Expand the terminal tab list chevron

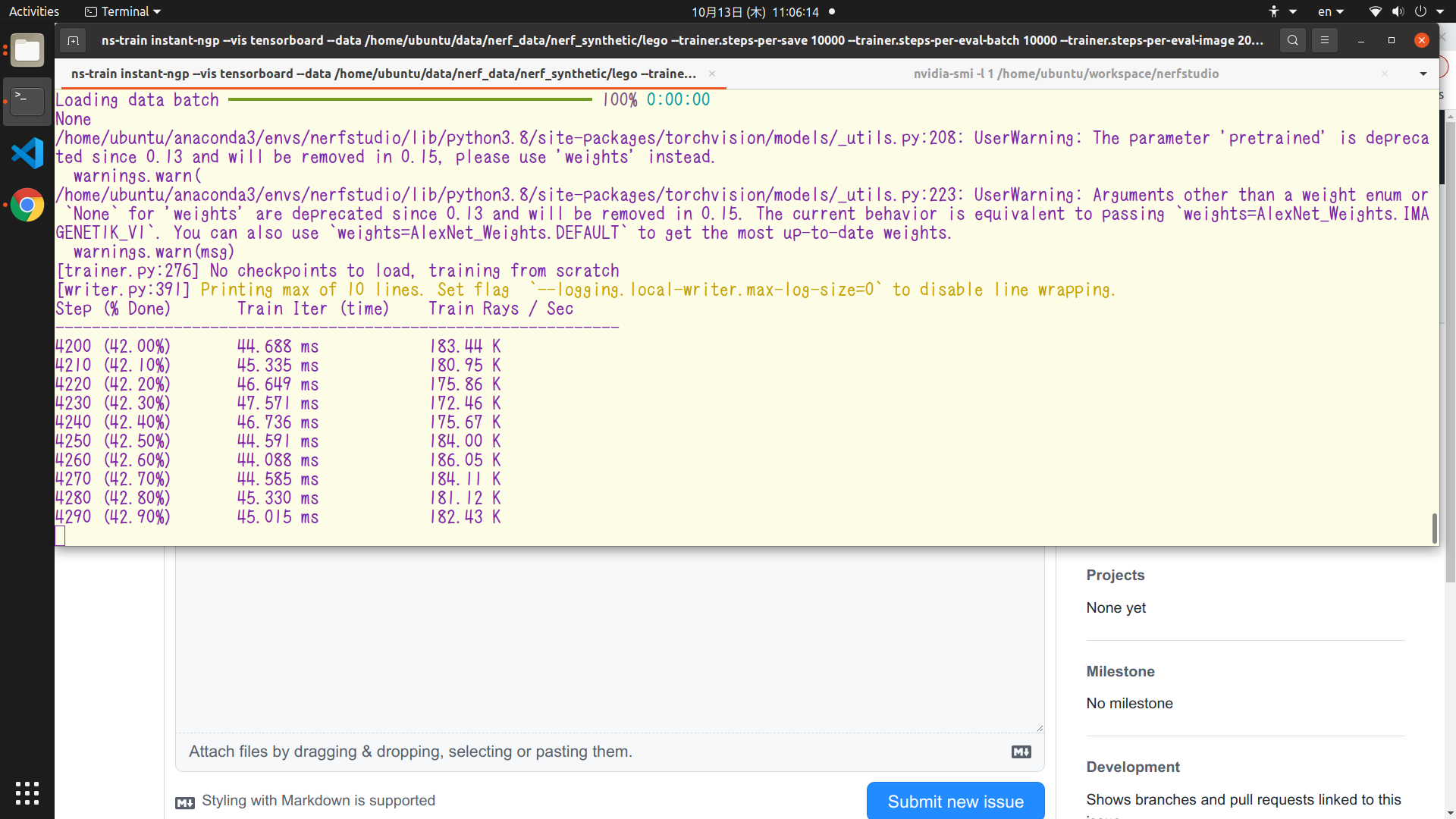[x=1423, y=74]
